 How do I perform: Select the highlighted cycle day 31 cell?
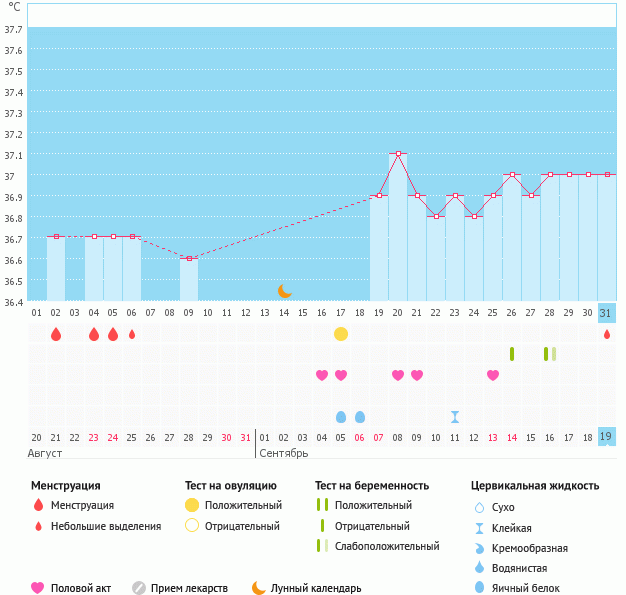coord(606,313)
